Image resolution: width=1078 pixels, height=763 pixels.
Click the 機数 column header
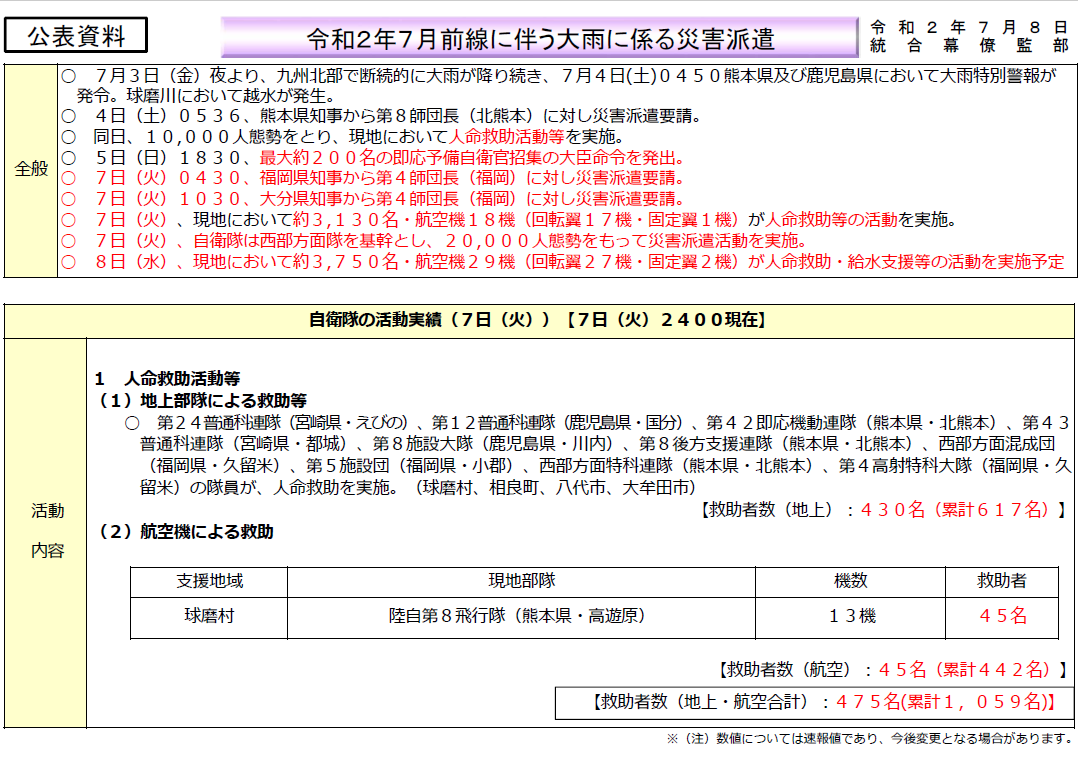click(850, 582)
